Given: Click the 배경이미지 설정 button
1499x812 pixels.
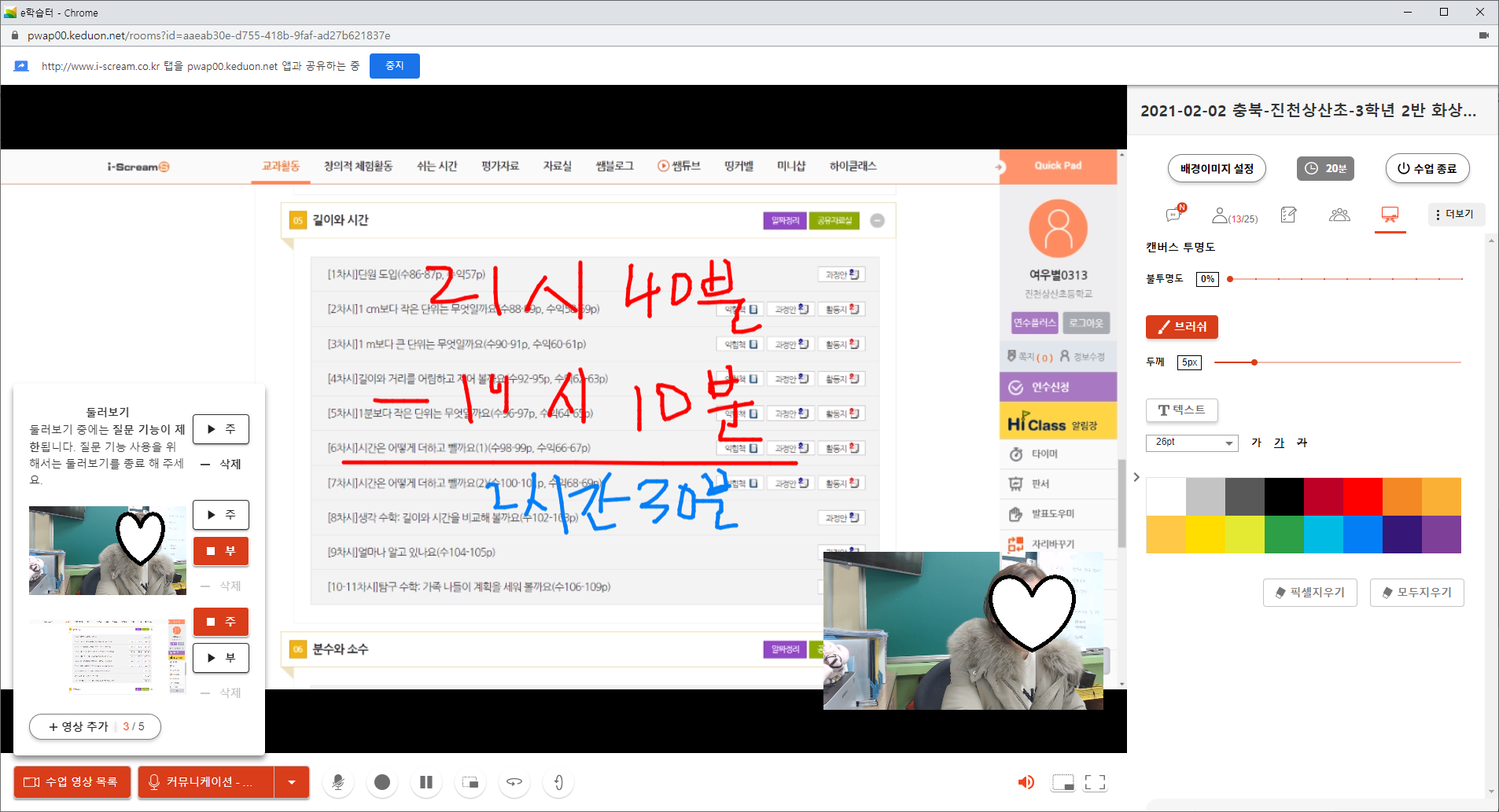Looking at the screenshot, I should click(x=1217, y=168).
